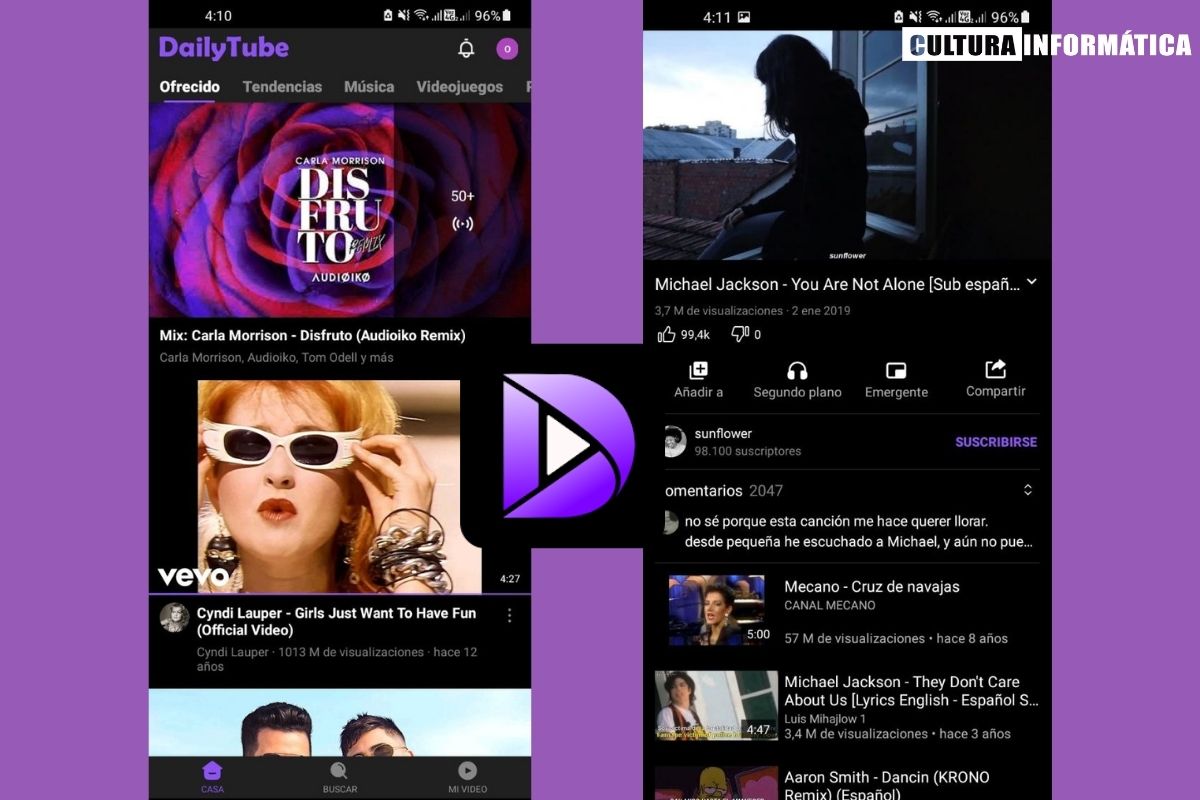Open Aaron Smith Dancin thumbnail

(x=716, y=783)
